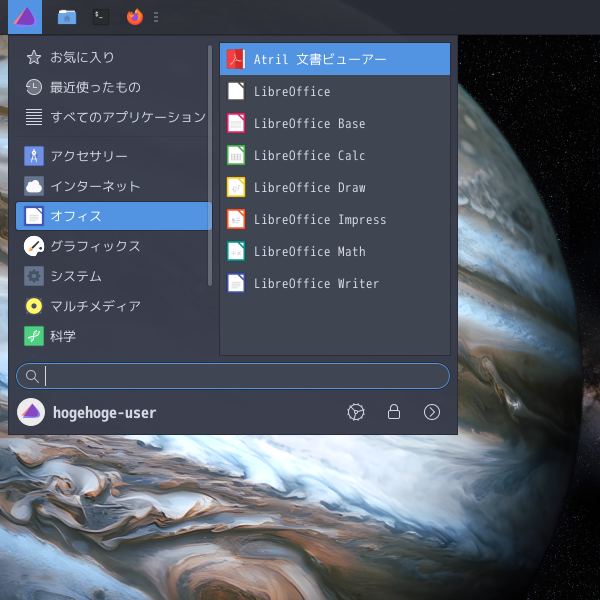
Task: Click the category list scrollbar
Action: click(x=210, y=165)
